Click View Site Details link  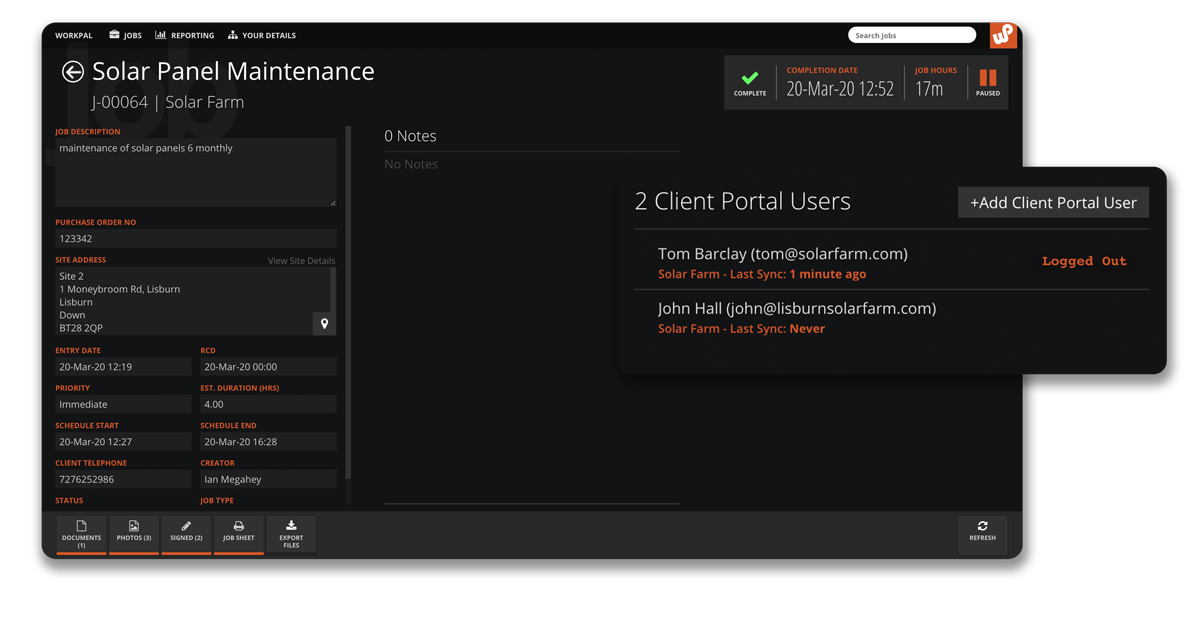click(x=301, y=261)
